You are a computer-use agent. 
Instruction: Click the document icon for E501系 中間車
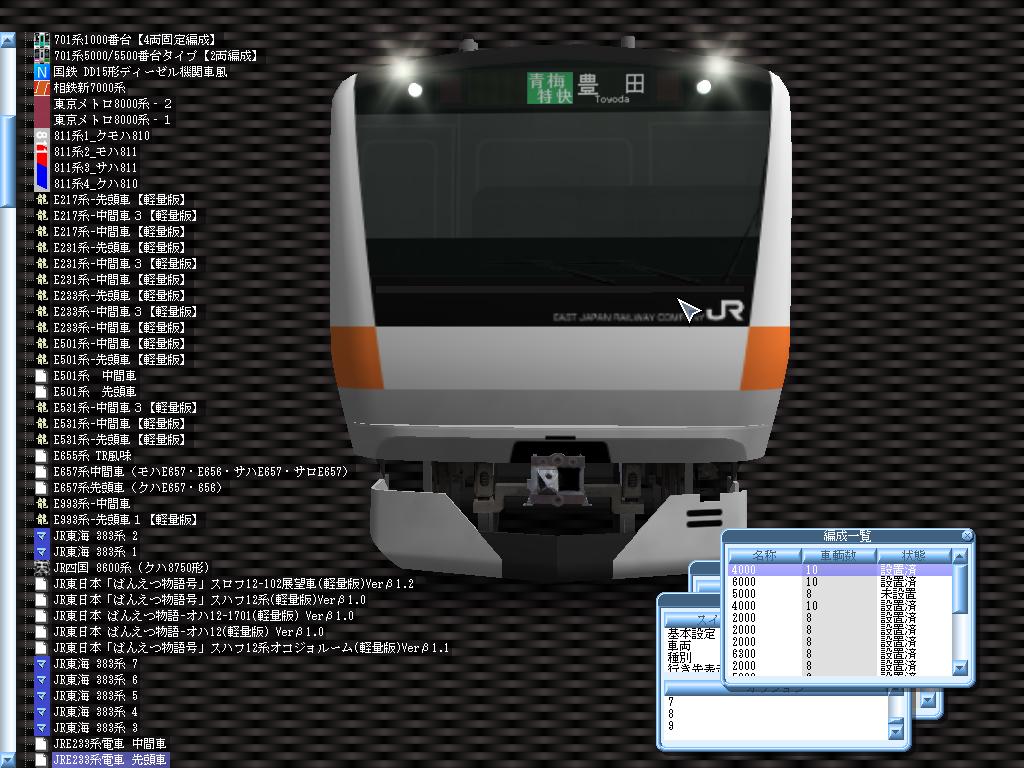(x=42, y=376)
